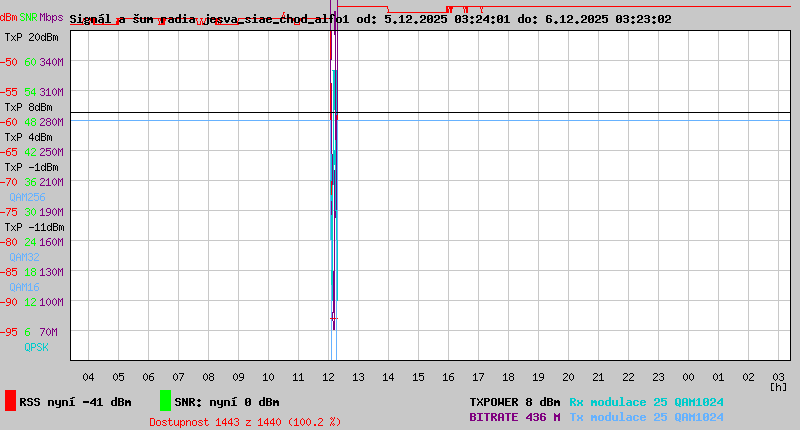This screenshot has width=800, height=430.
Task: Click the 'Tx modulace 25 QAM1024' legend entry
Action: point(646,417)
